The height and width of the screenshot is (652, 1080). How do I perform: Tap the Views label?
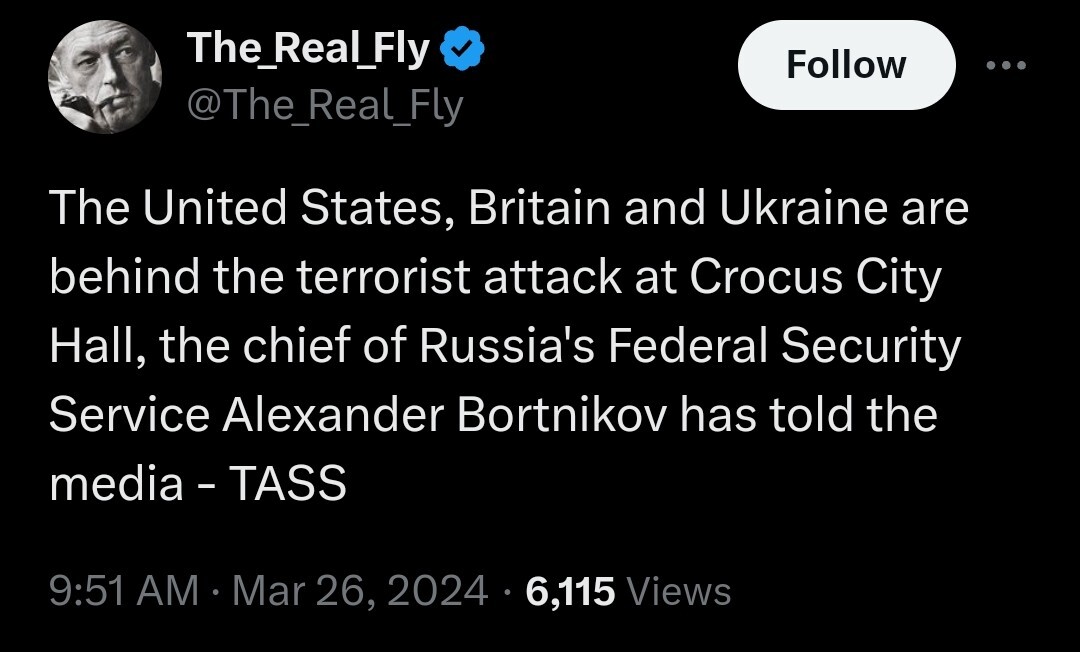click(678, 591)
